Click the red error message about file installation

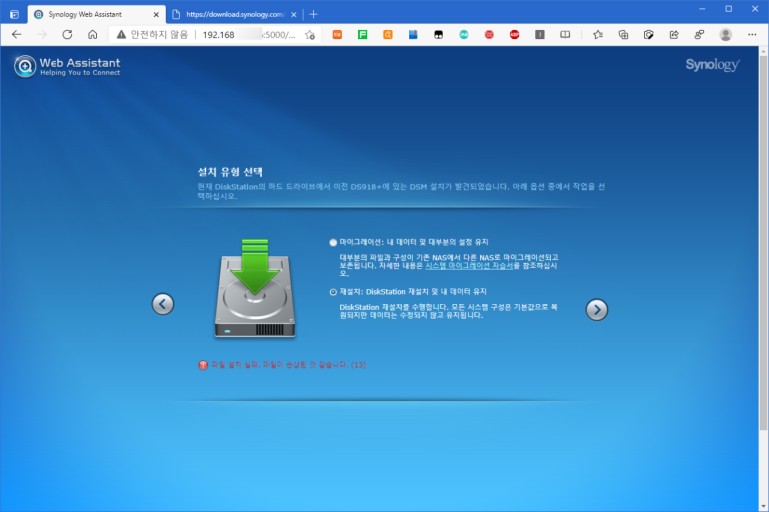[288, 365]
